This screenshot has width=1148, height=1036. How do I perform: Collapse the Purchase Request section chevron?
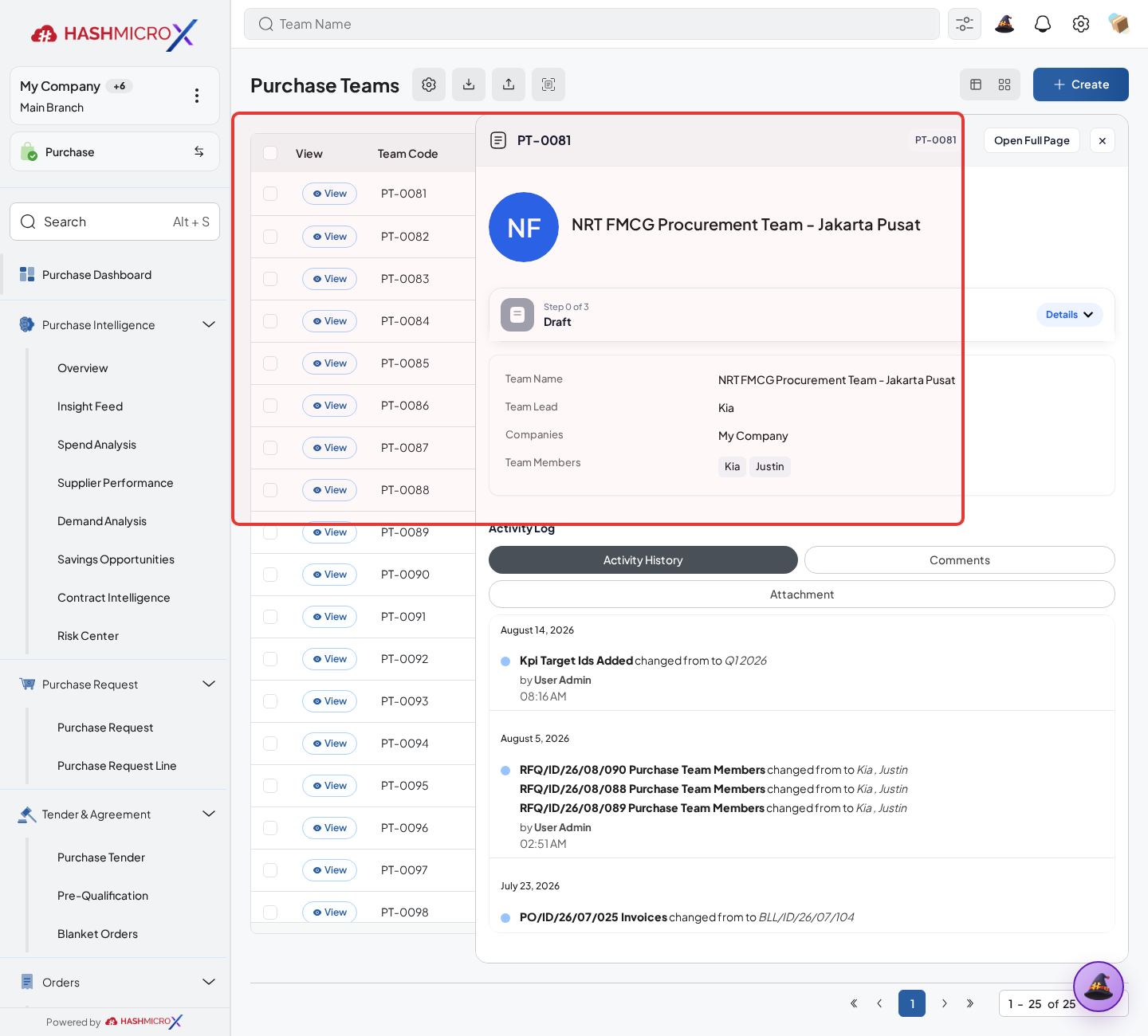[x=209, y=684]
